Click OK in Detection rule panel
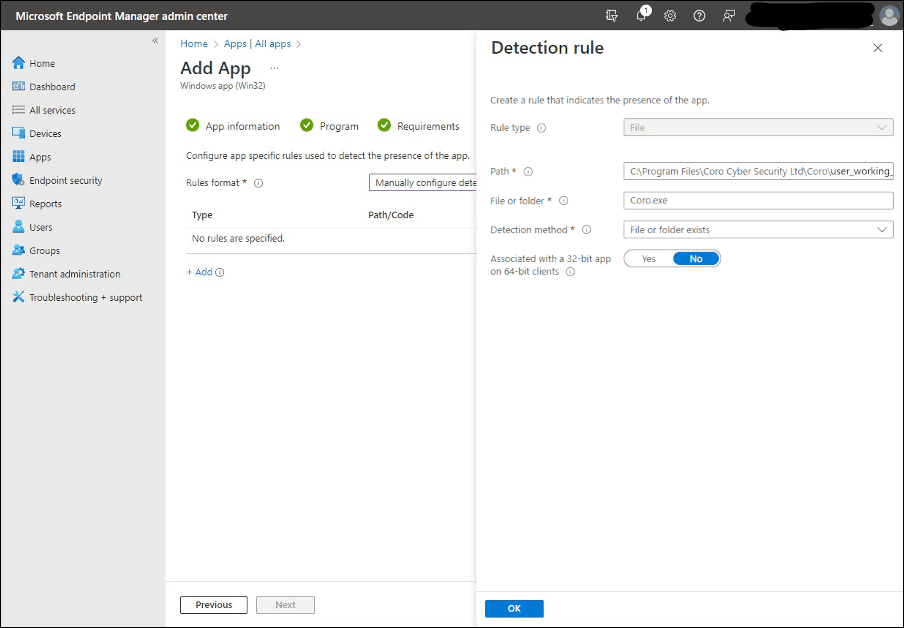Screen dimensions: 904x628 [514, 608]
